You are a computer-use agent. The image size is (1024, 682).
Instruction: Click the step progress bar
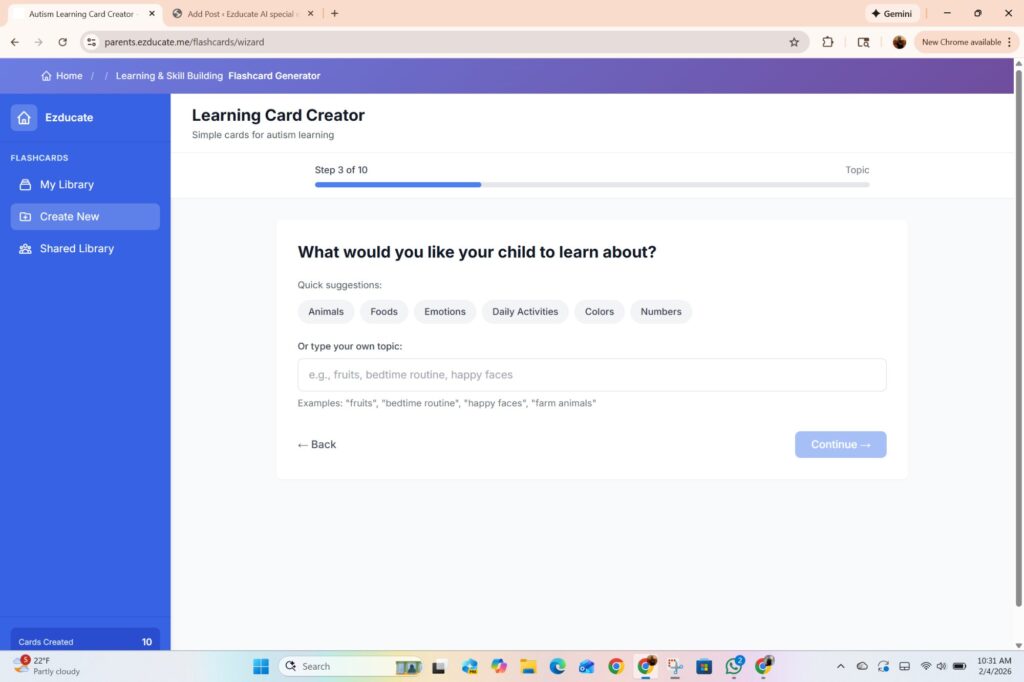point(592,185)
